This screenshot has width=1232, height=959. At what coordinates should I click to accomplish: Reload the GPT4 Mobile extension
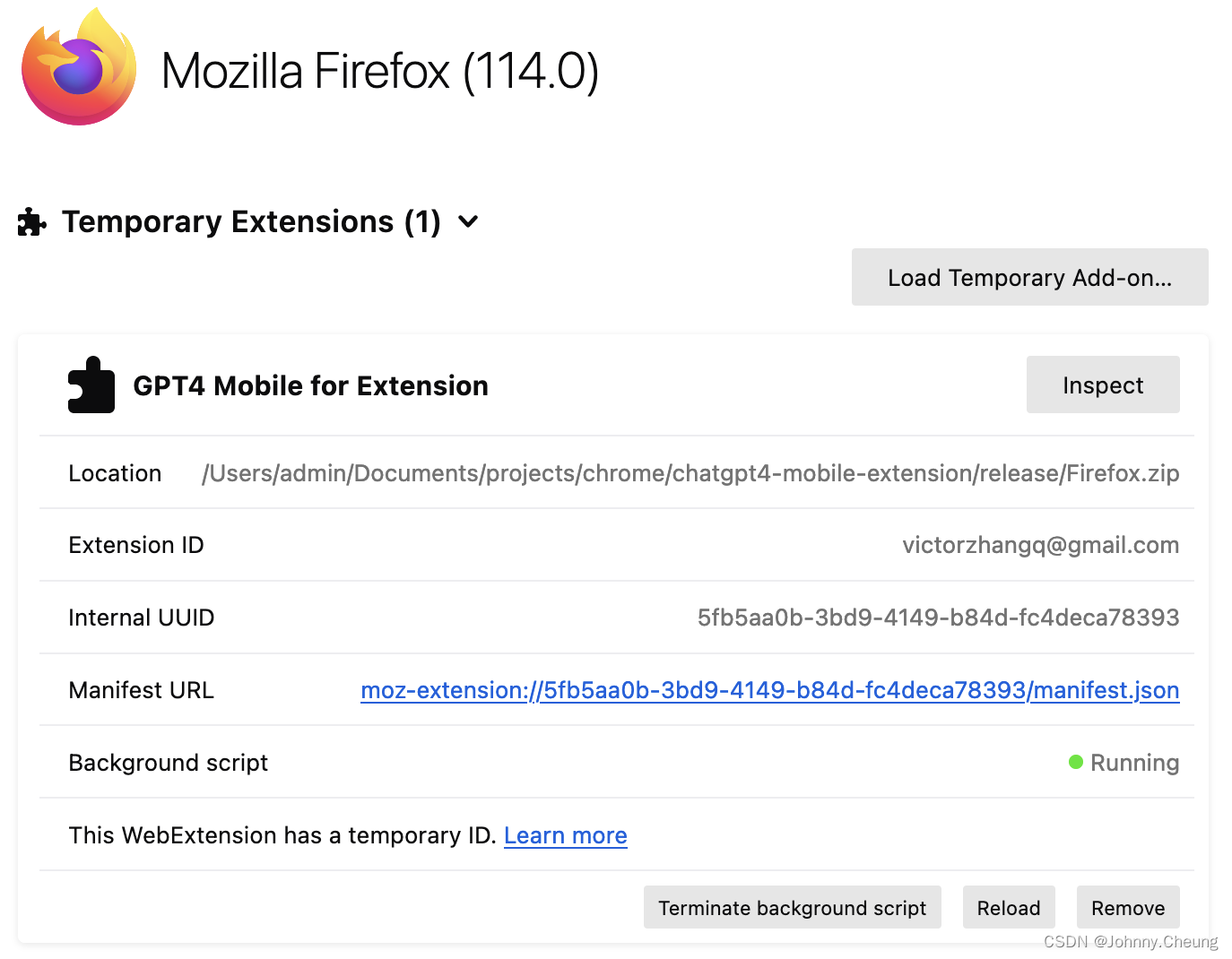point(1009,907)
